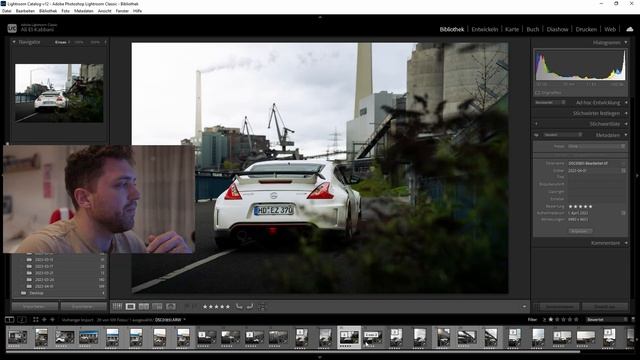Viewport: 640px width, 360px height.
Task: Open the Metadaten menu
Action: click(84, 11)
